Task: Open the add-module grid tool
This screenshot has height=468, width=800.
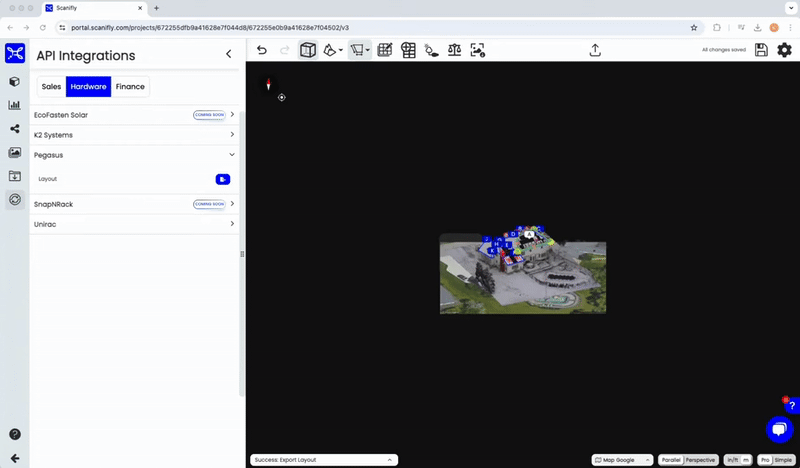Action: 408,50
